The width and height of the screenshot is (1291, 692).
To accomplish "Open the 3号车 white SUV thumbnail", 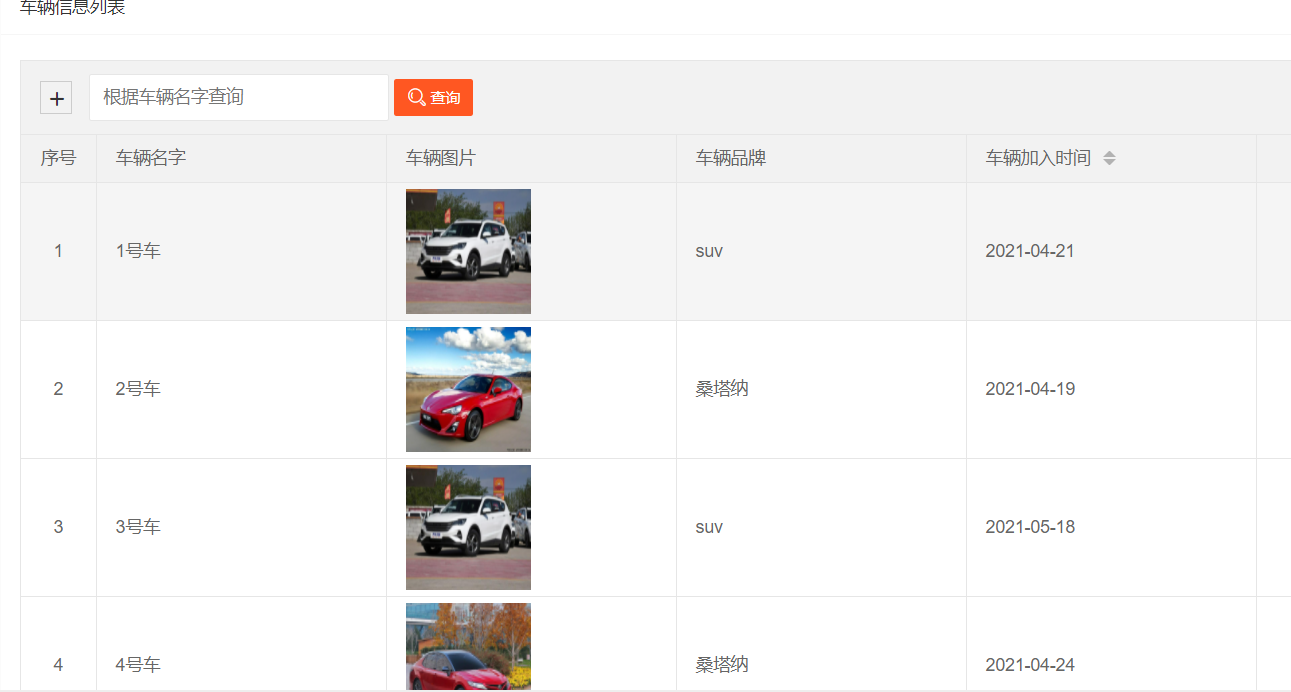I will point(468,527).
